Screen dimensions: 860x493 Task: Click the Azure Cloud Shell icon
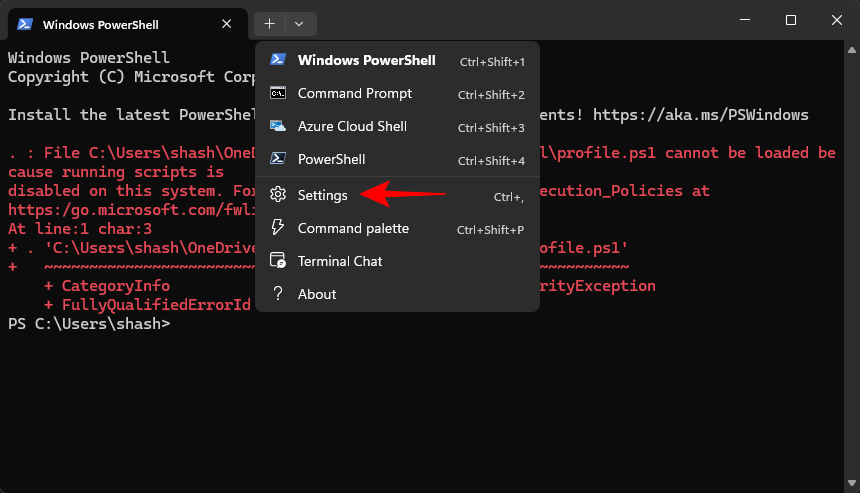point(279,126)
